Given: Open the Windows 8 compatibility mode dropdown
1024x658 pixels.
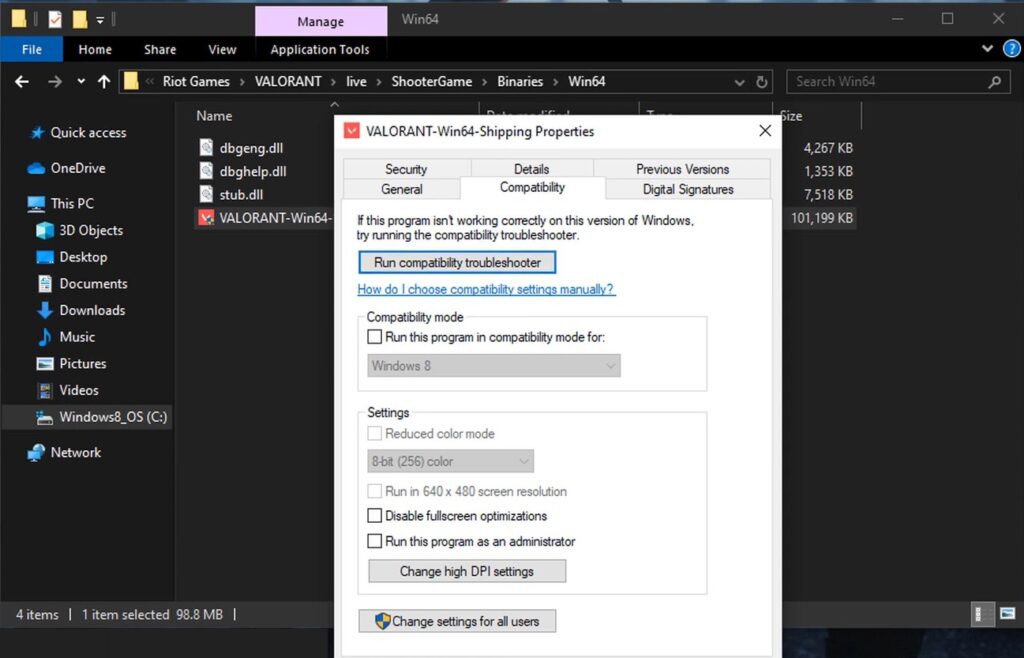Looking at the screenshot, I should coord(494,366).
